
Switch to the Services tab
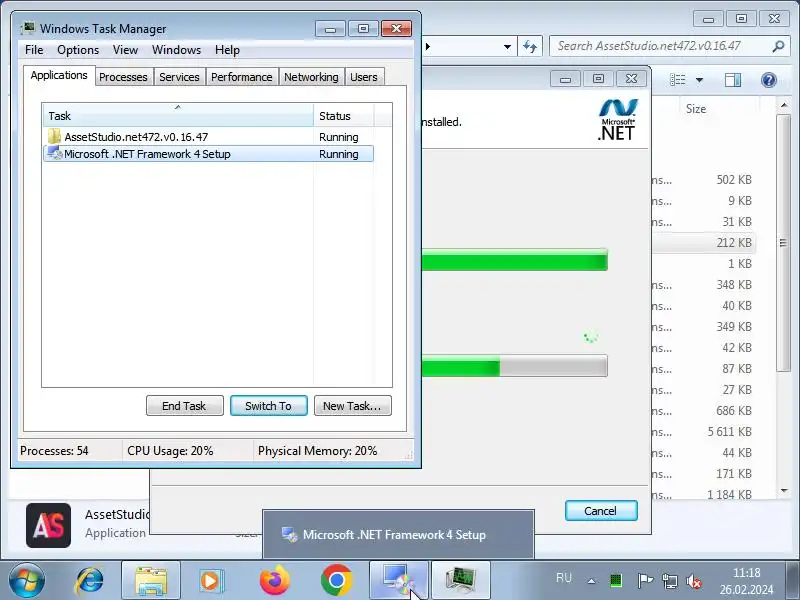click(x=179, y=77)
